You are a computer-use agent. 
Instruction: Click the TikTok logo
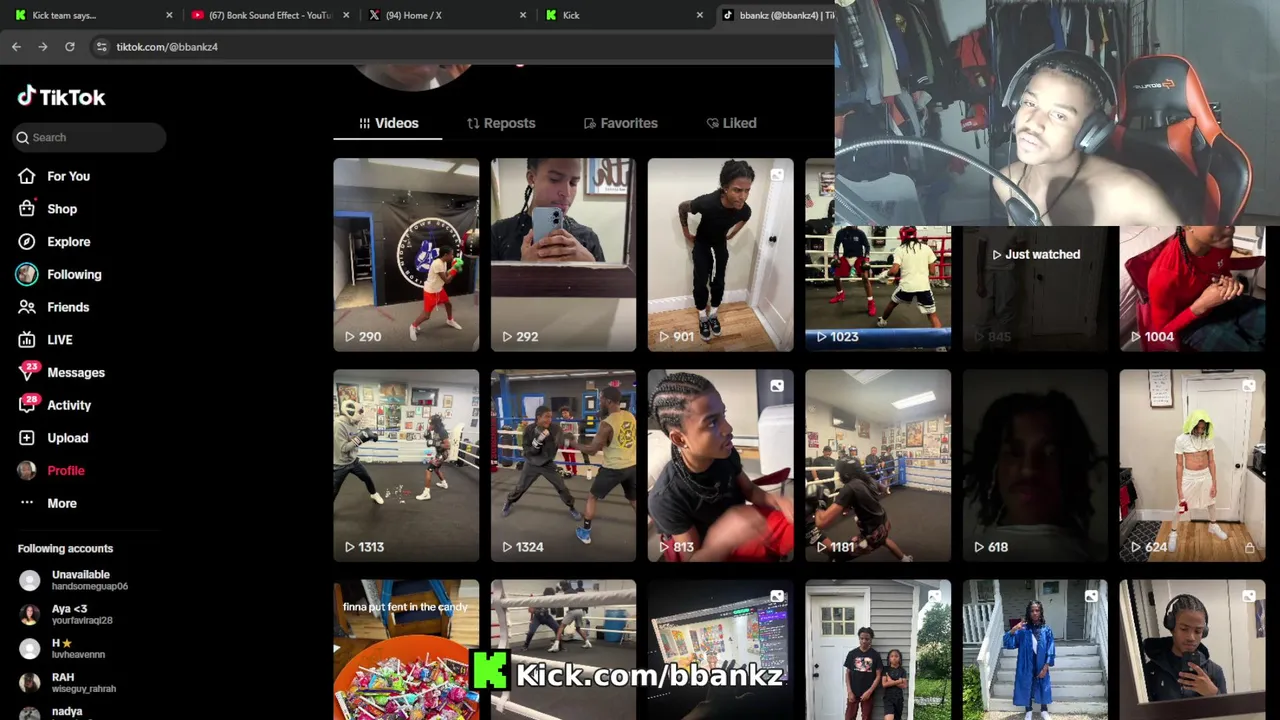(x=61, y=97)
